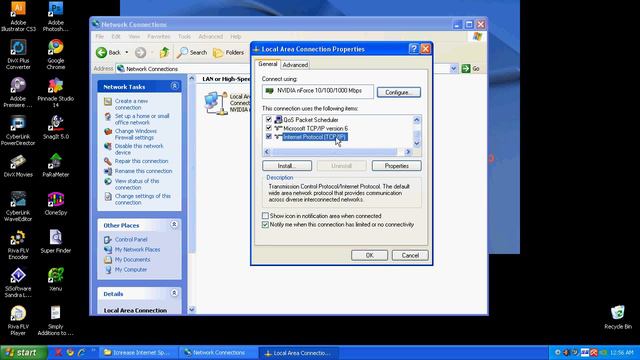640x360 pixels.
Task: Click the Back arrow in Network Connections
Action: [109, 52]
